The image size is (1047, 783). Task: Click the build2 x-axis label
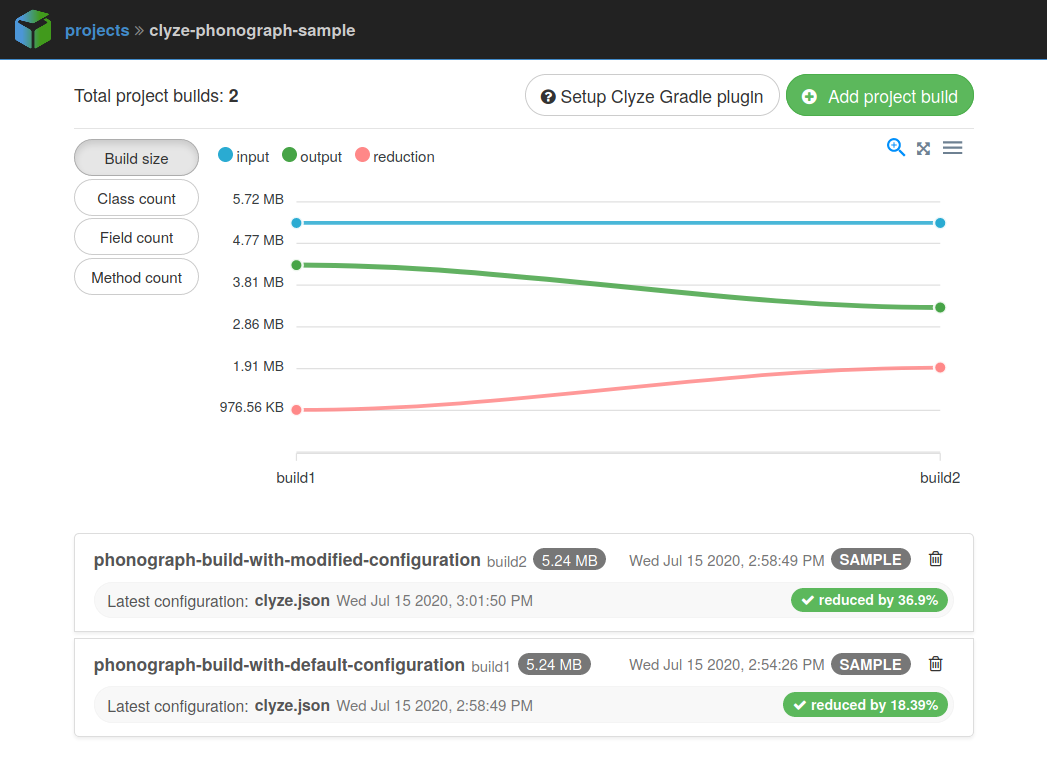940,478
